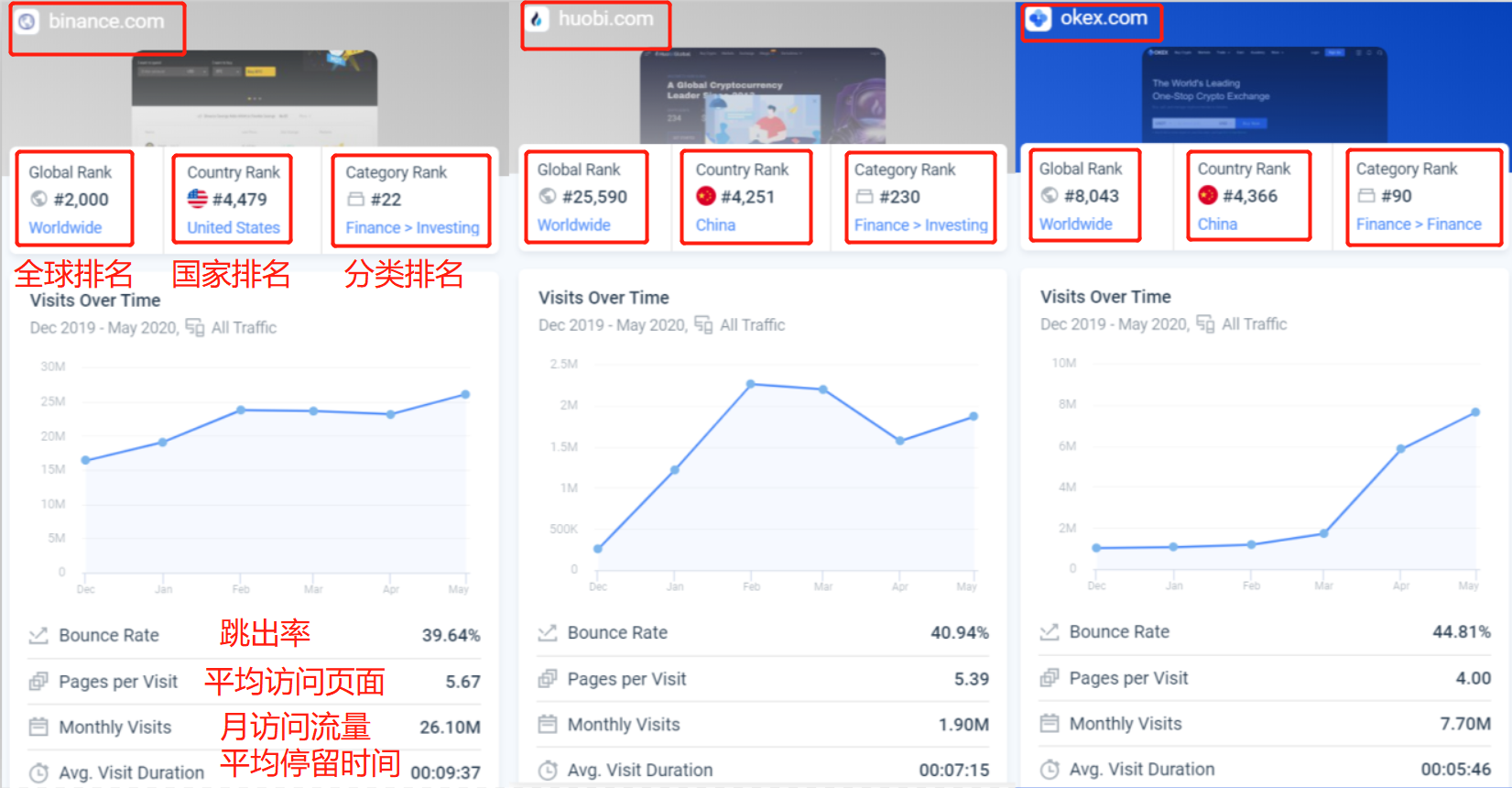Click the All Traffic device icon in Binance chart
1512x788 pixels.
(195, 327)
